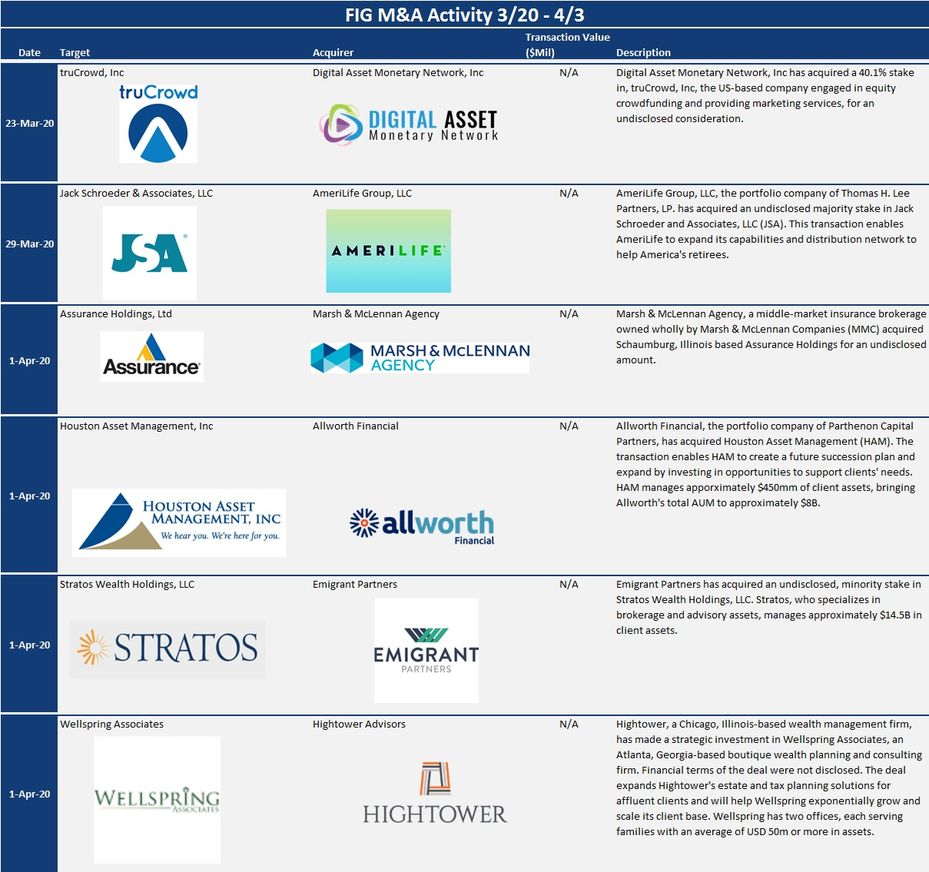Select the Emigrant Partners logo
The width and height of the screenshot is (929, 872).
pyautogui.click(x=427, y=650)
